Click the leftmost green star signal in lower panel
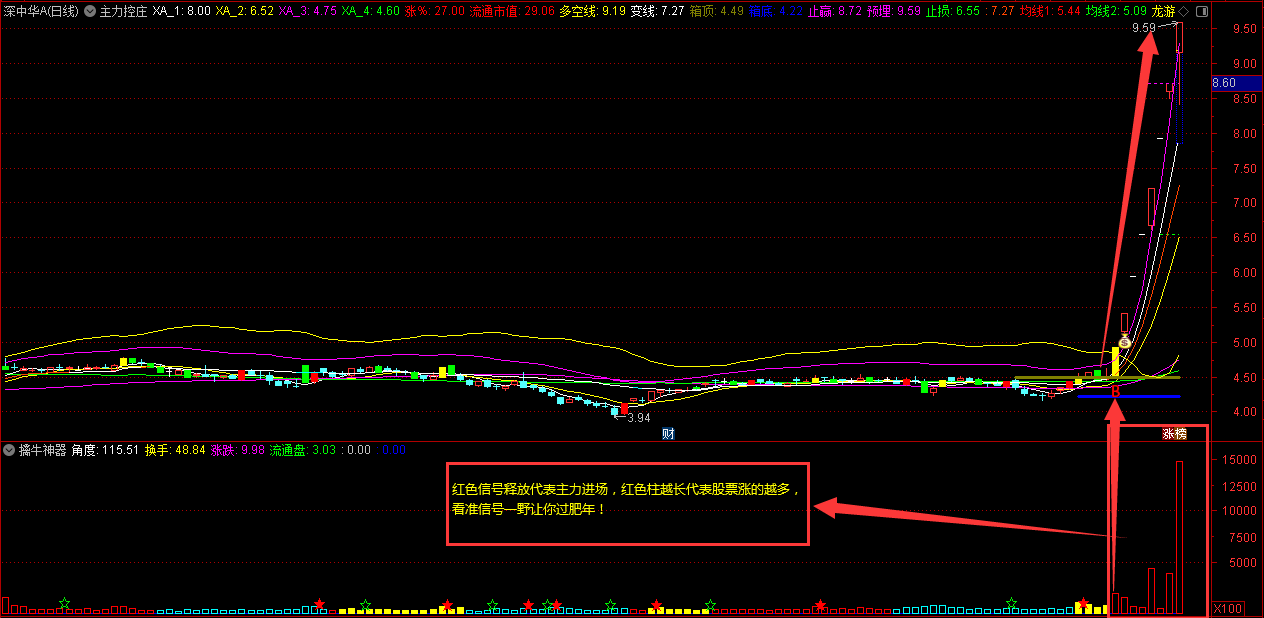 (64, 604)
